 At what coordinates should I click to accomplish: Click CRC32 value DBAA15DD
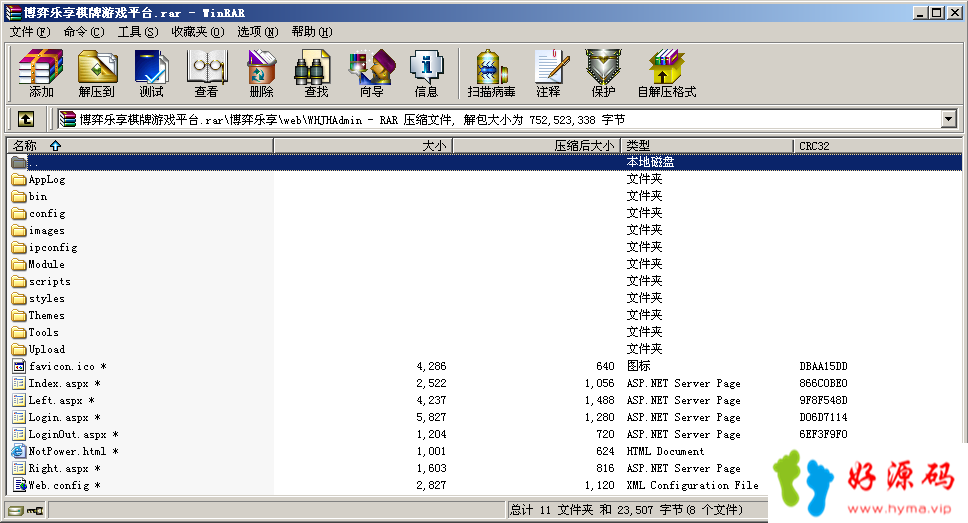[823, 366]
